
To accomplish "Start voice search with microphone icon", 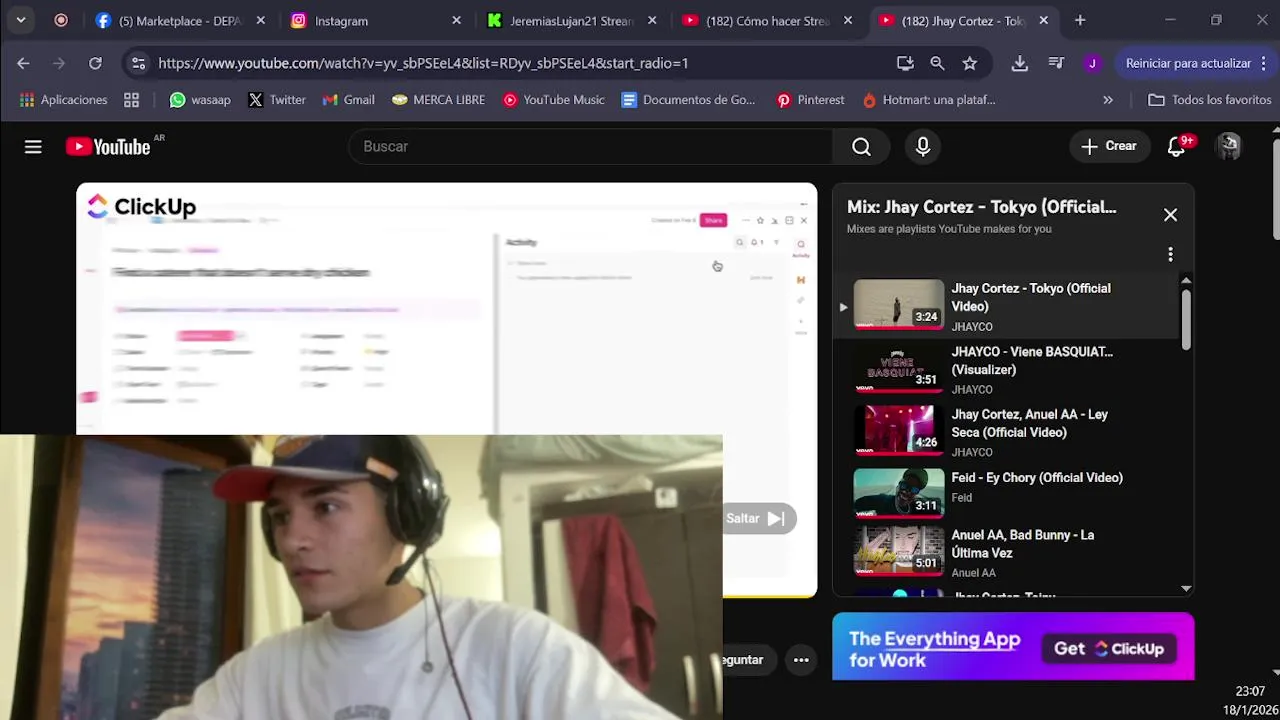I will click(923, 147).
